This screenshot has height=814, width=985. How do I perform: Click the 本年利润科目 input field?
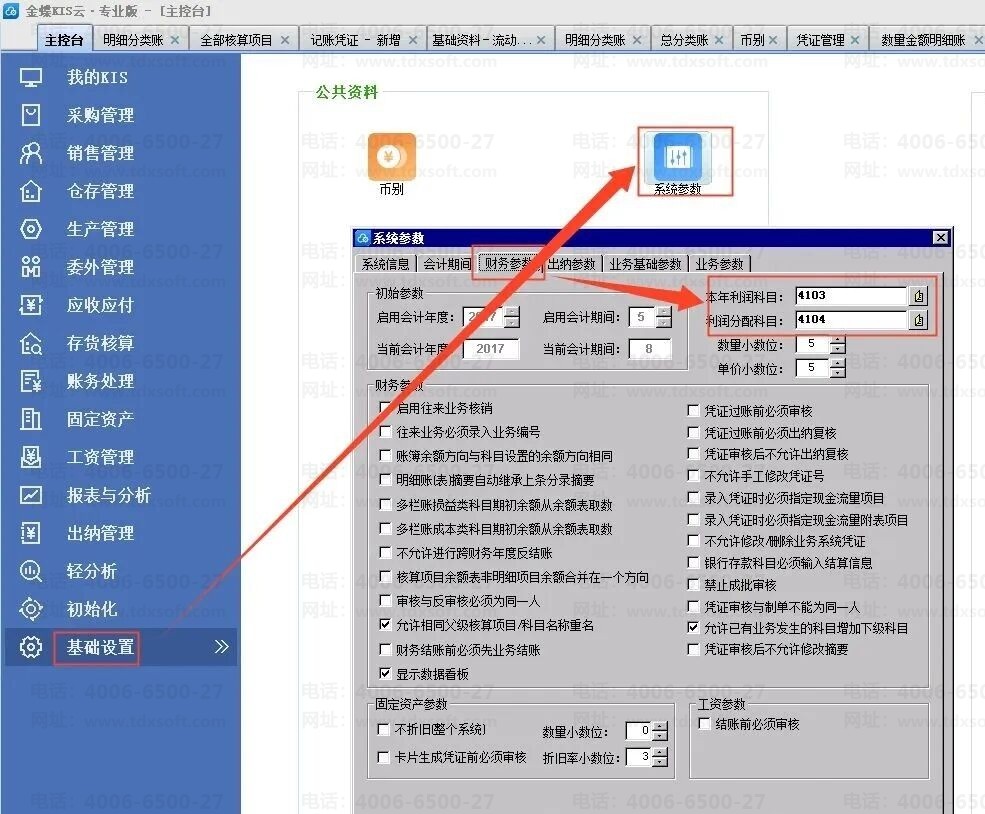pyautogui.click(x=851, y=296)
